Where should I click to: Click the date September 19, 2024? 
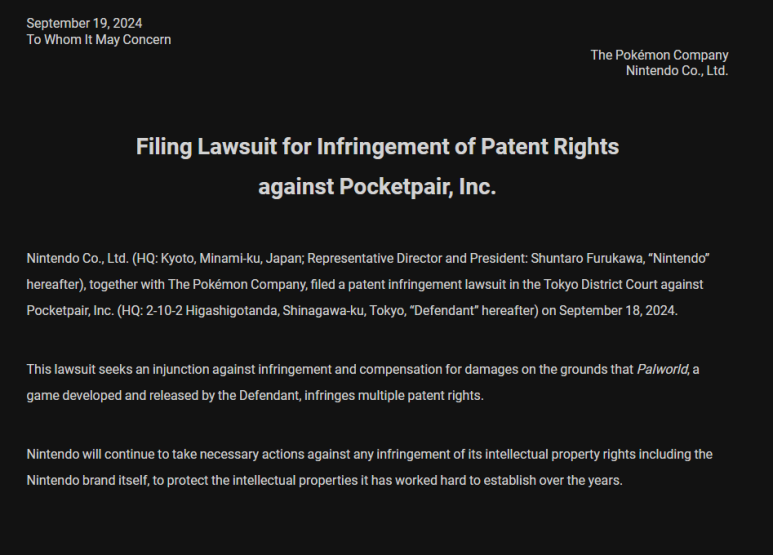click(84, 23)
